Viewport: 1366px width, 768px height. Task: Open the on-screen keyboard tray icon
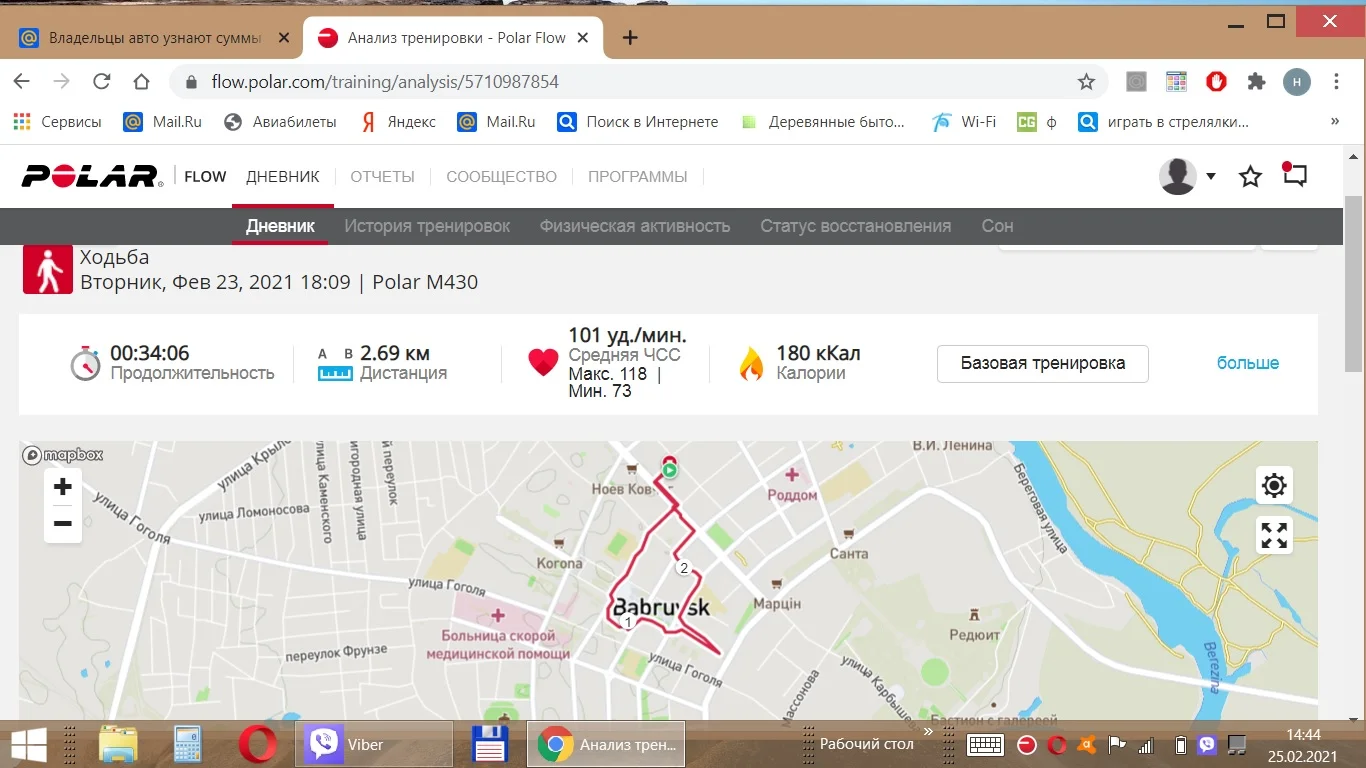coord(986,745)
